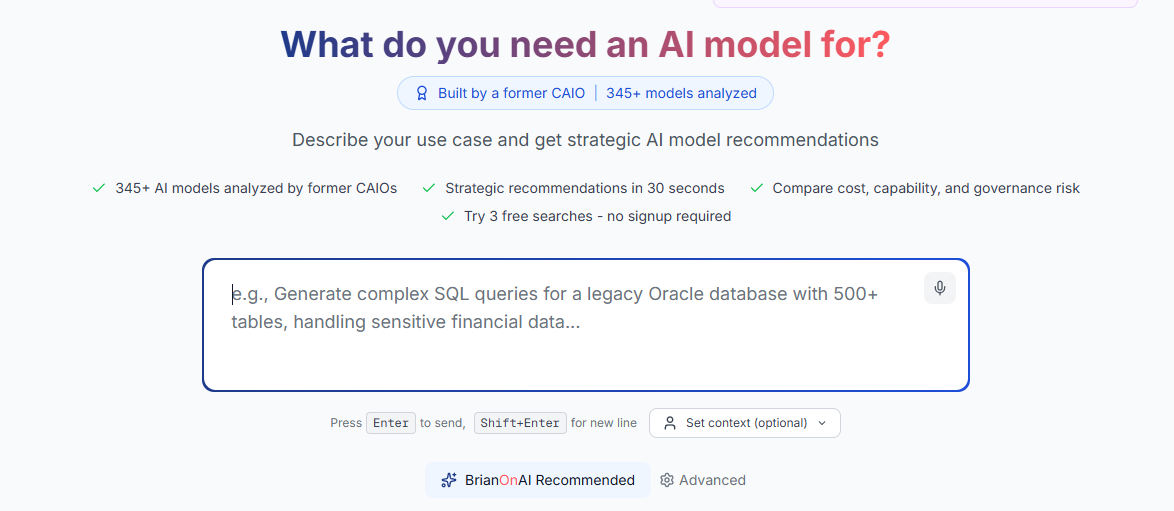Click the award ribbon icon in the badge
Image resolution: width=1174 pixels, height=511 pixels.
[421, 93]
